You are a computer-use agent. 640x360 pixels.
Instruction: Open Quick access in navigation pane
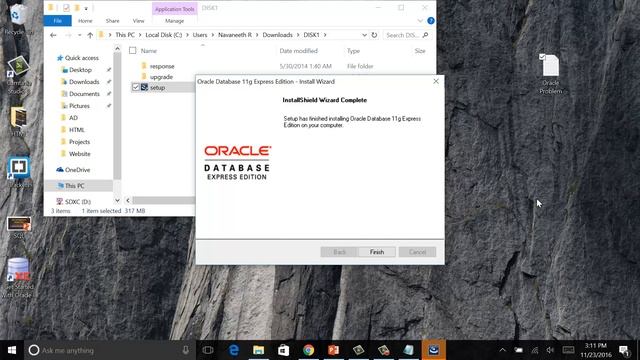pyautogui.click(x=81, y=58)
